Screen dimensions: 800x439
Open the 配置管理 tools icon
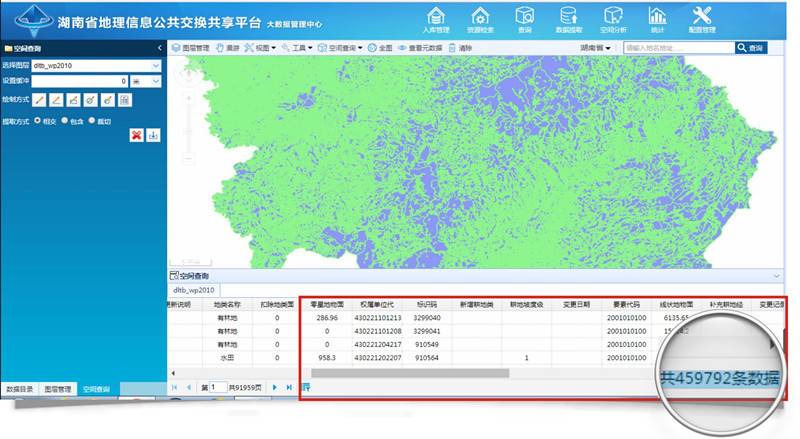click(702, 17)
